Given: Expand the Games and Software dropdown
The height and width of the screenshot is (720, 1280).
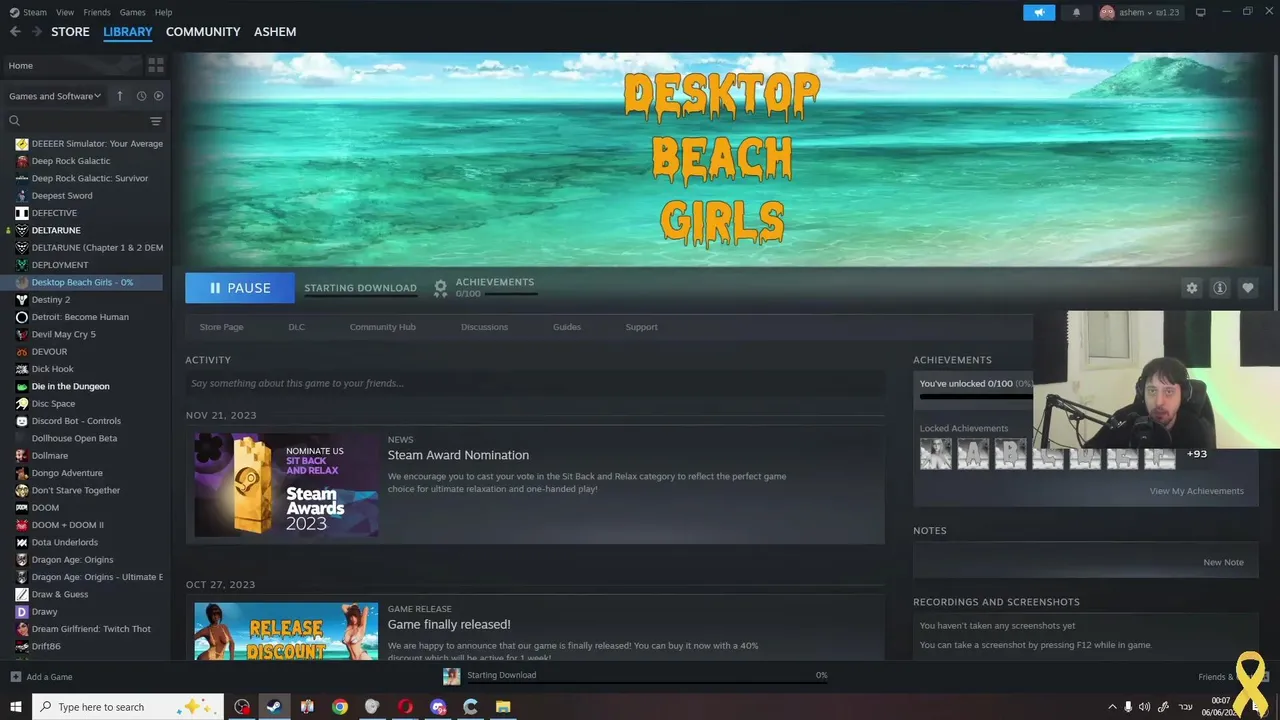Looking at the screenshot, I should [x=55, y=96].
